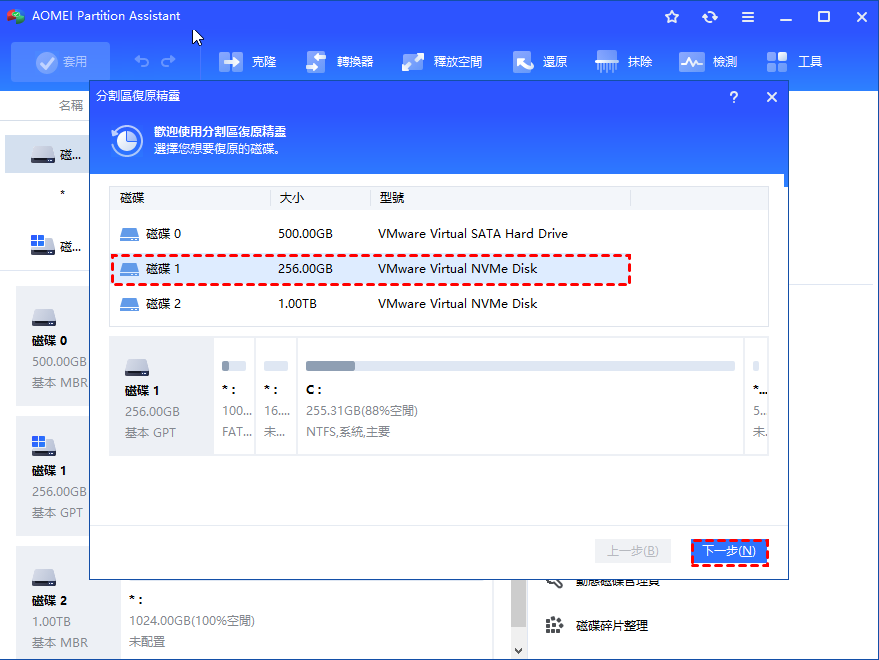Open the 抹除 (Wipe) tool
Screen dimensions: 879x660
623,62
